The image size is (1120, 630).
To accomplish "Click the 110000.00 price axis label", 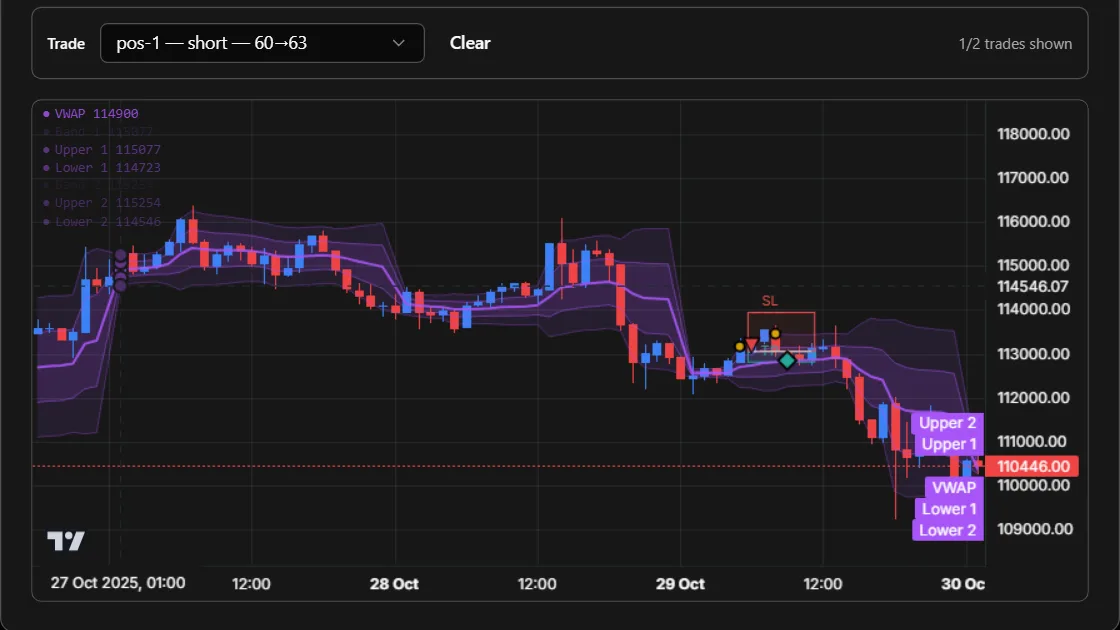I will [1033, 486].
